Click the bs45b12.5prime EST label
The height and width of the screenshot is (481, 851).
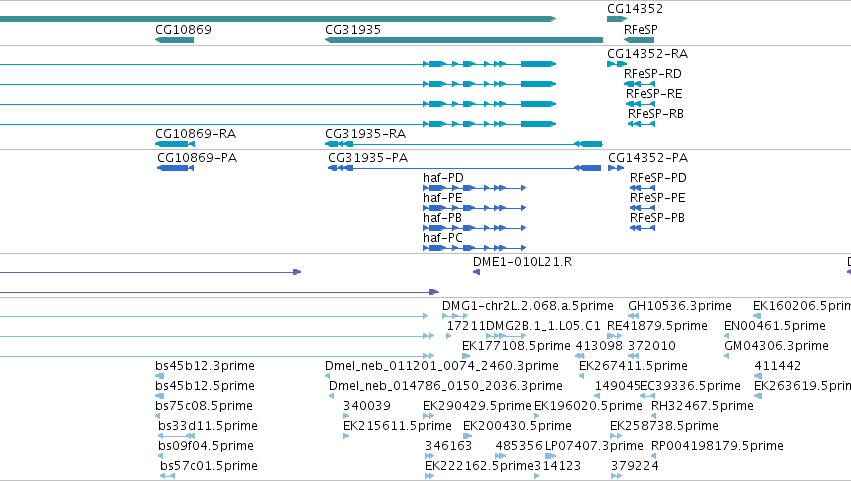pos(205,387)
